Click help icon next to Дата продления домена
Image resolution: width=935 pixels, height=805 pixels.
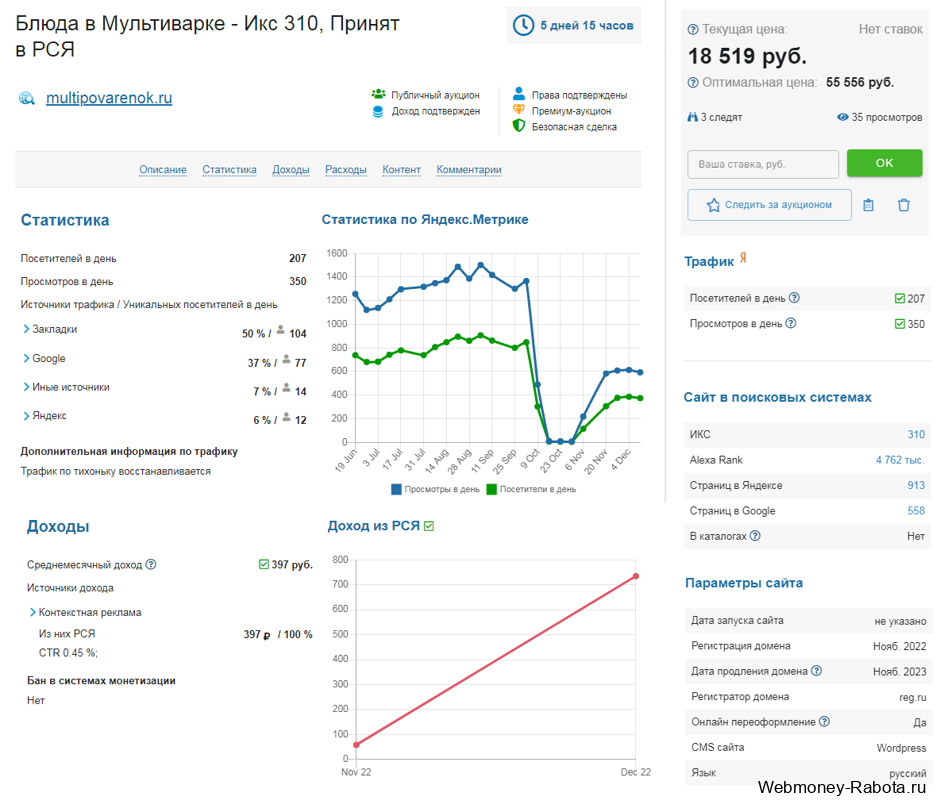816,670
